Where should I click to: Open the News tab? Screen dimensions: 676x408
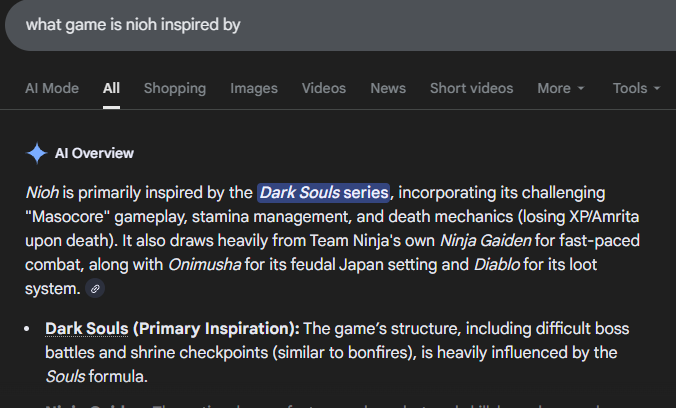click(x=388, y=88)
